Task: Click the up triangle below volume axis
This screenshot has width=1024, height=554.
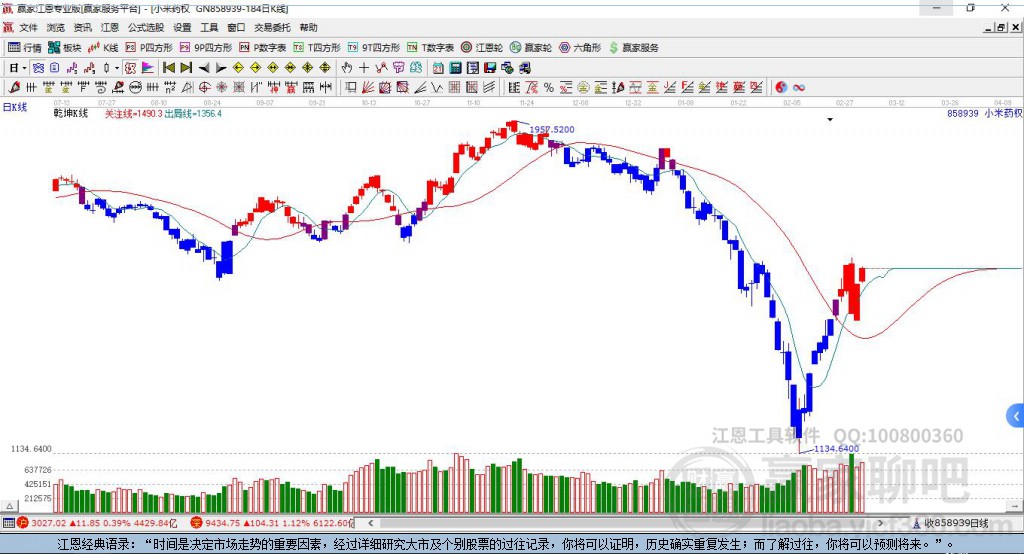Action: coord(9,506)
